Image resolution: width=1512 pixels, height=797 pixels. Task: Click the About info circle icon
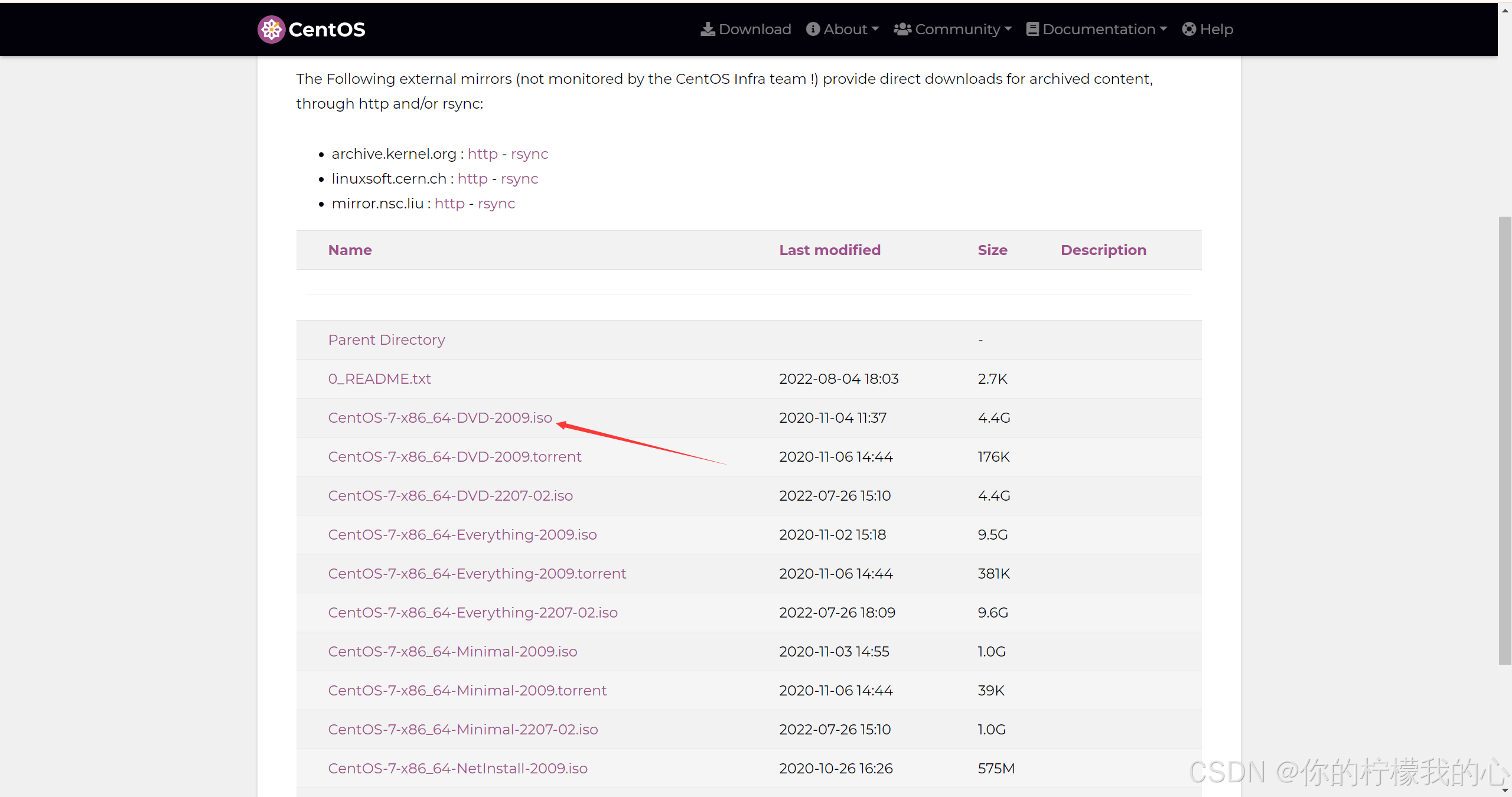point(813,30)
